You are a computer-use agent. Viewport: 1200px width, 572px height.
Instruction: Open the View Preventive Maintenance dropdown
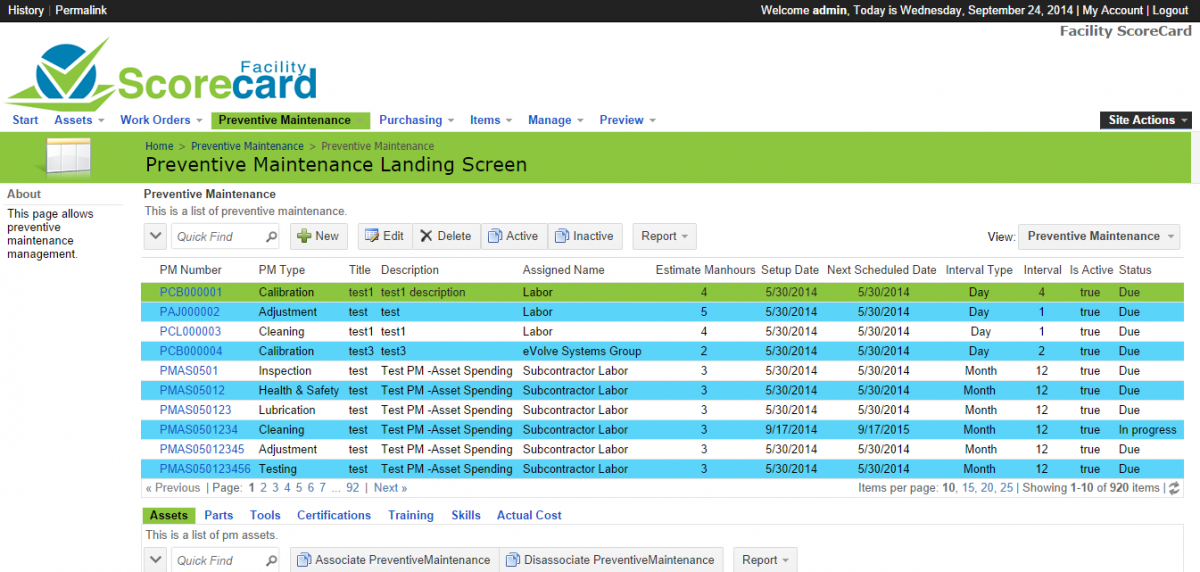[x=1098, y=237]
